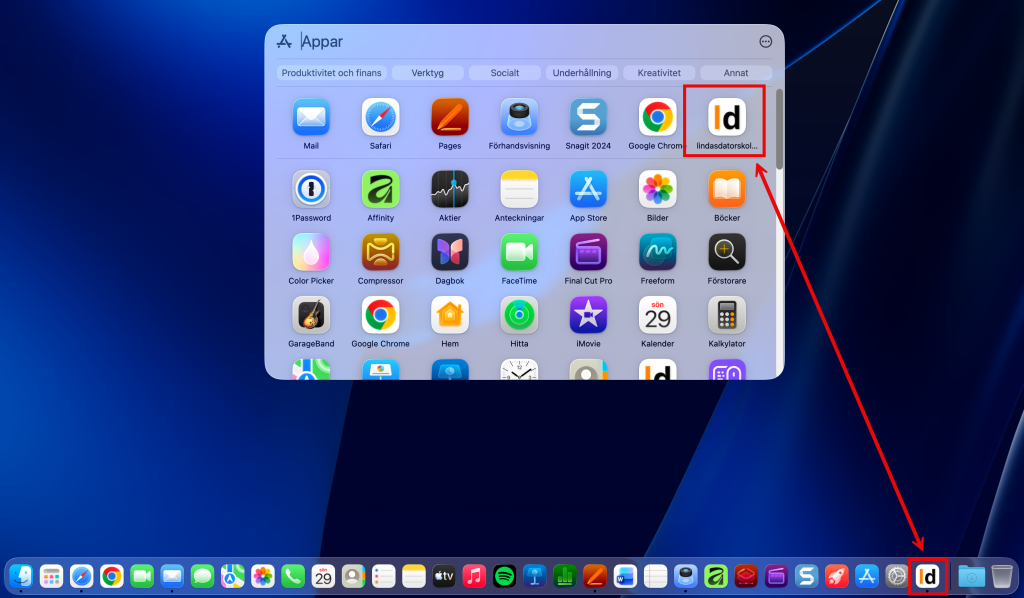Image resolution: width=1024 pixels, height=598 pixels.
Task: Launch Microsoft Word from the Dock
Action: point(625,576)
